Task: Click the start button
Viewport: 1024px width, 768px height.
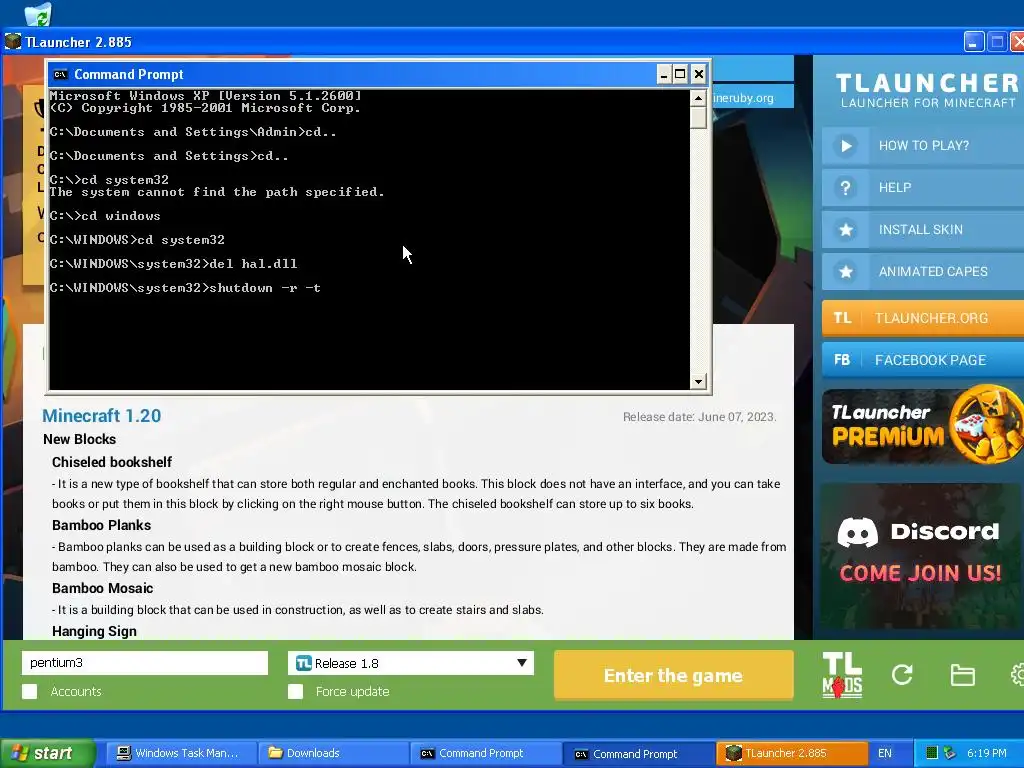Action: [x=47, y=753]
